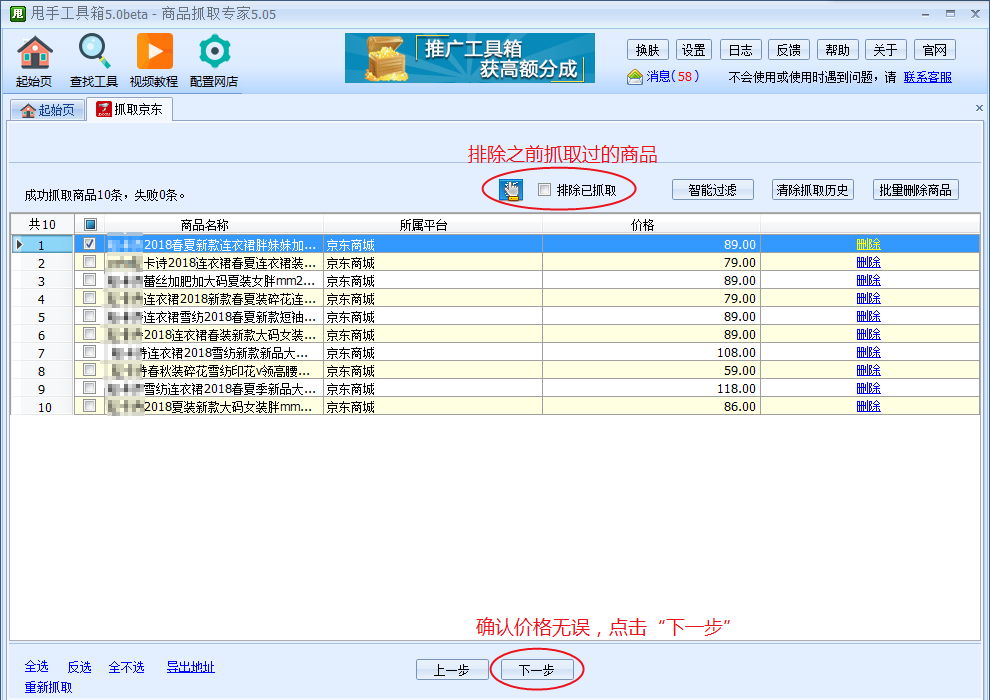Close the 抓取京东 tab panel with x

point(979,108)
